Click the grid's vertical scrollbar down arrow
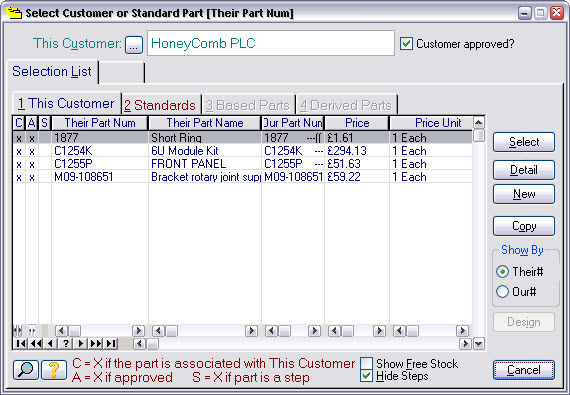 (x=479, y=343)
